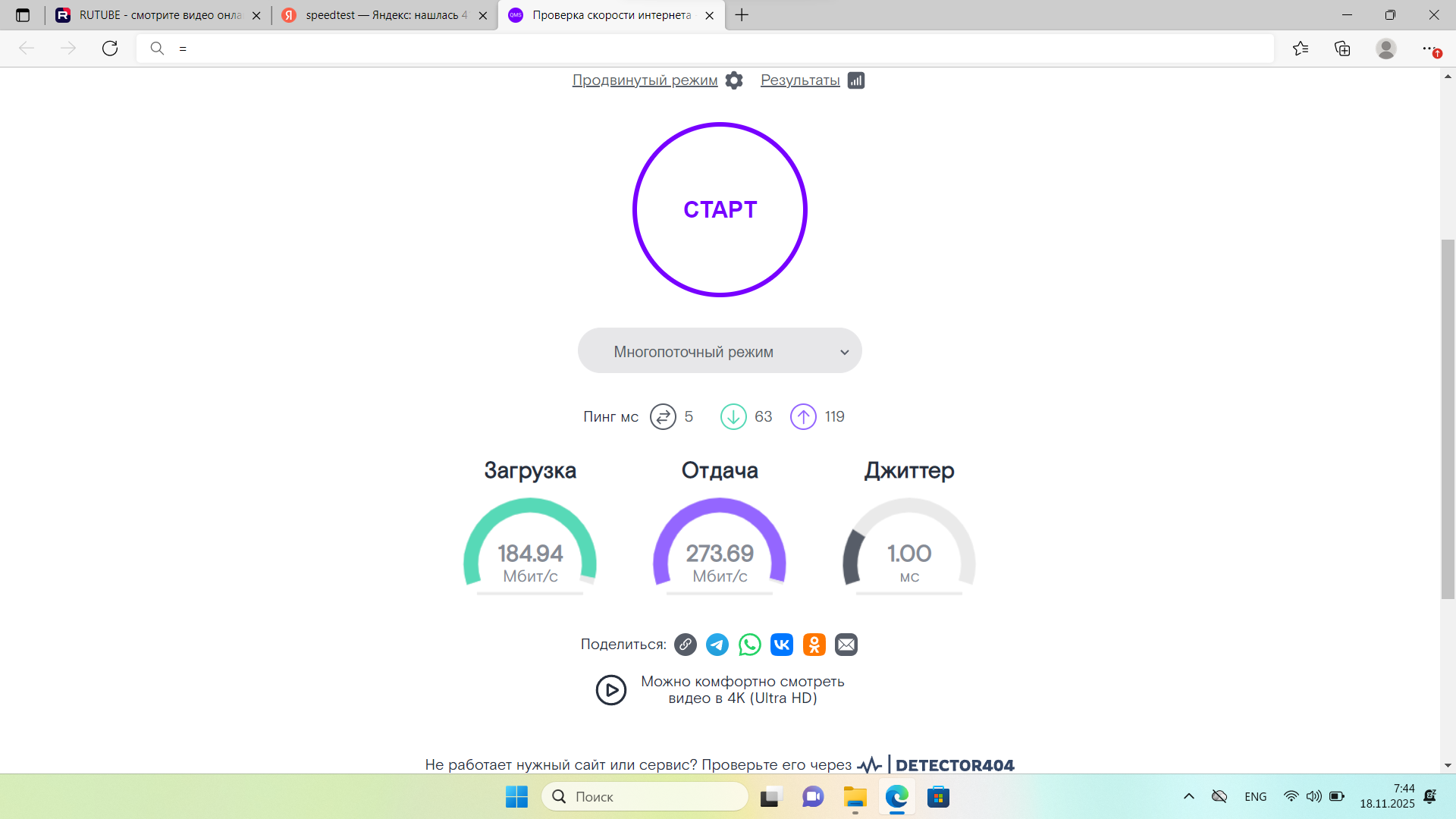Screen dimensions: 1456x819
Task: Share result via VK icon
Action: click(x=781, y=645)
